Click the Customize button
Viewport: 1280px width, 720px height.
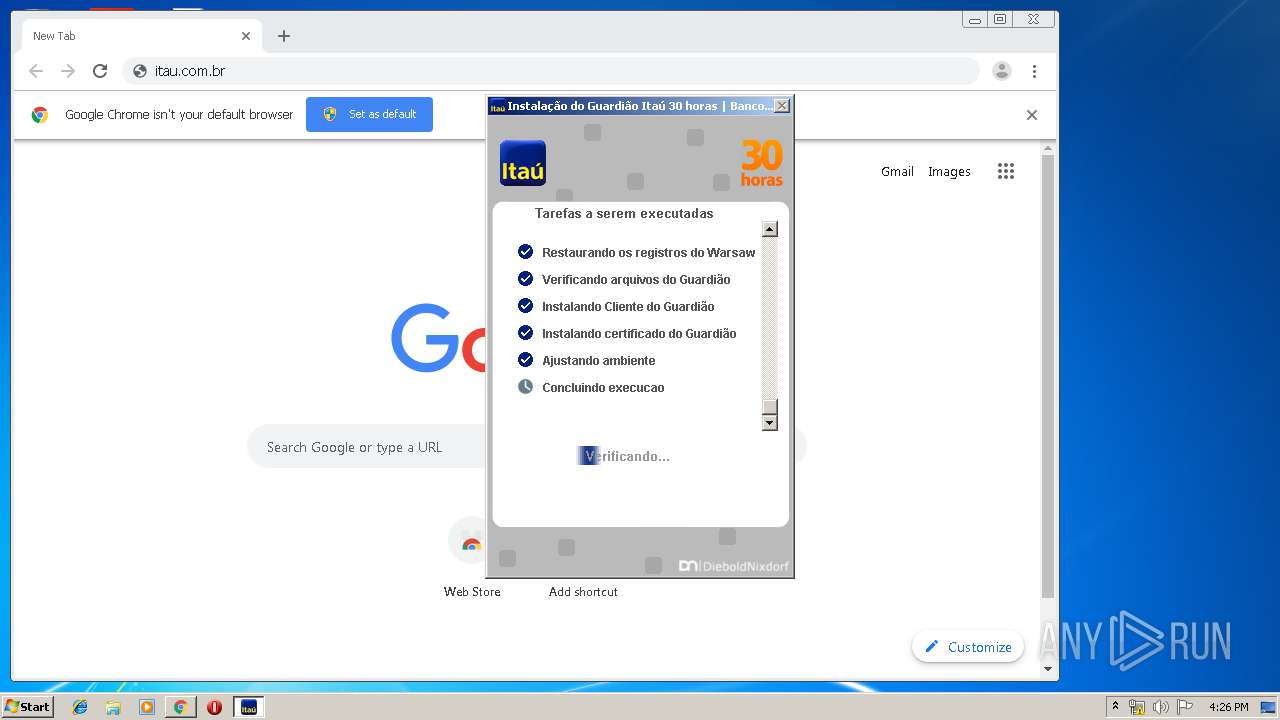click(x=968, y=647)
